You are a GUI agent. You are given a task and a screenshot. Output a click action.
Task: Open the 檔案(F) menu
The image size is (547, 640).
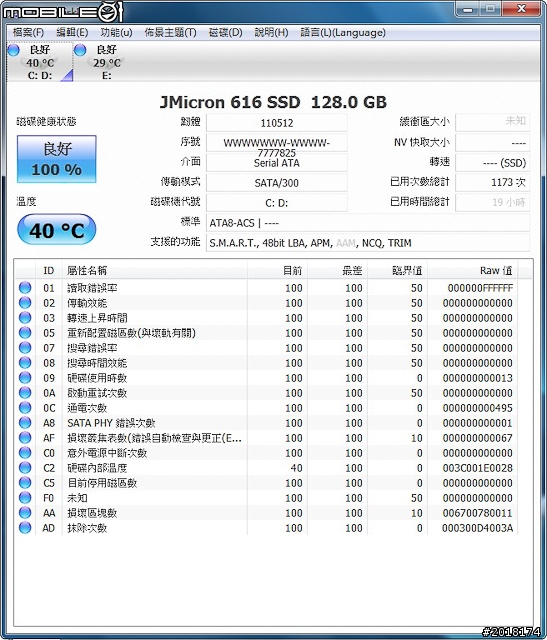(28, 32)
